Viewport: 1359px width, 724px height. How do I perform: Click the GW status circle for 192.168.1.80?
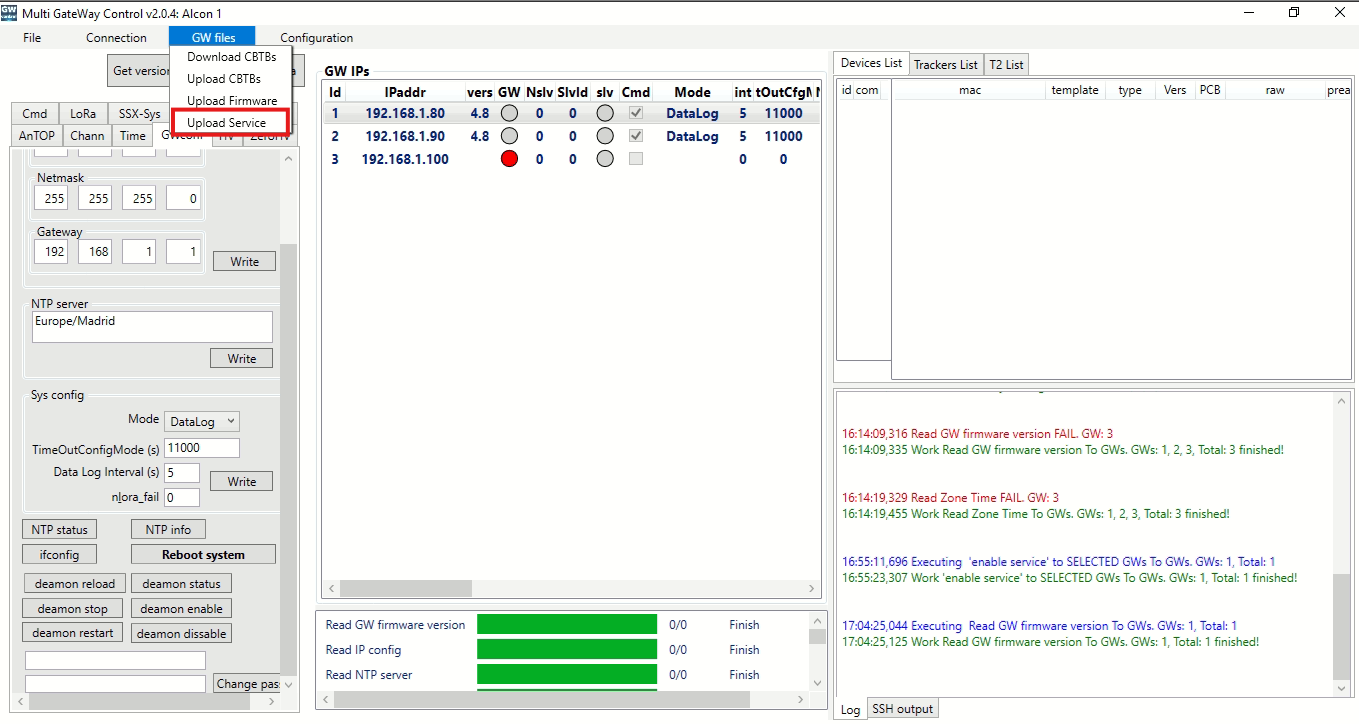click(509, 113)
